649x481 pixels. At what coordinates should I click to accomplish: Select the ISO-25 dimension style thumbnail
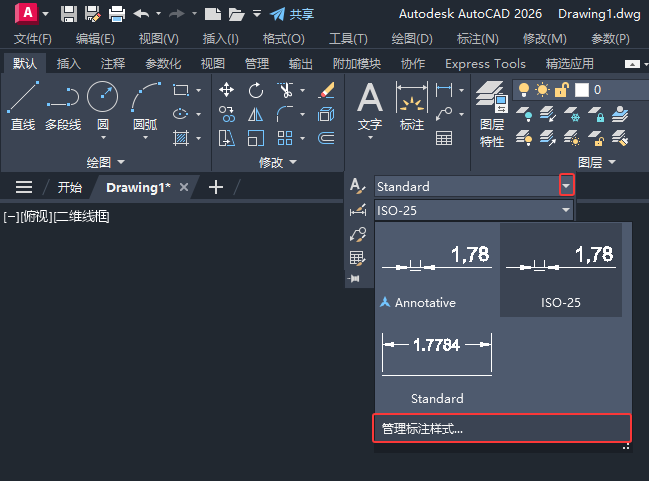coord(561,270)
